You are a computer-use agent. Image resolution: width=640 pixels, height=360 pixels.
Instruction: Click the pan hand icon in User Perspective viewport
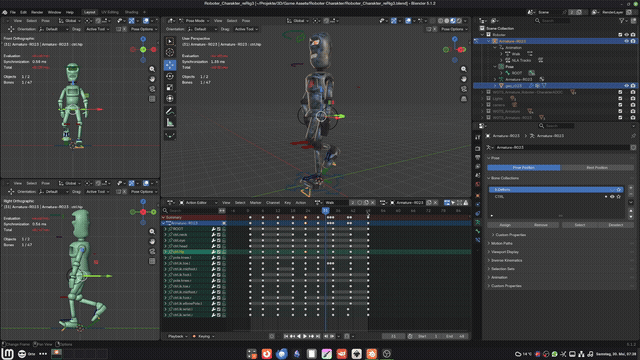pyautogui.click(x=464, y=79)
